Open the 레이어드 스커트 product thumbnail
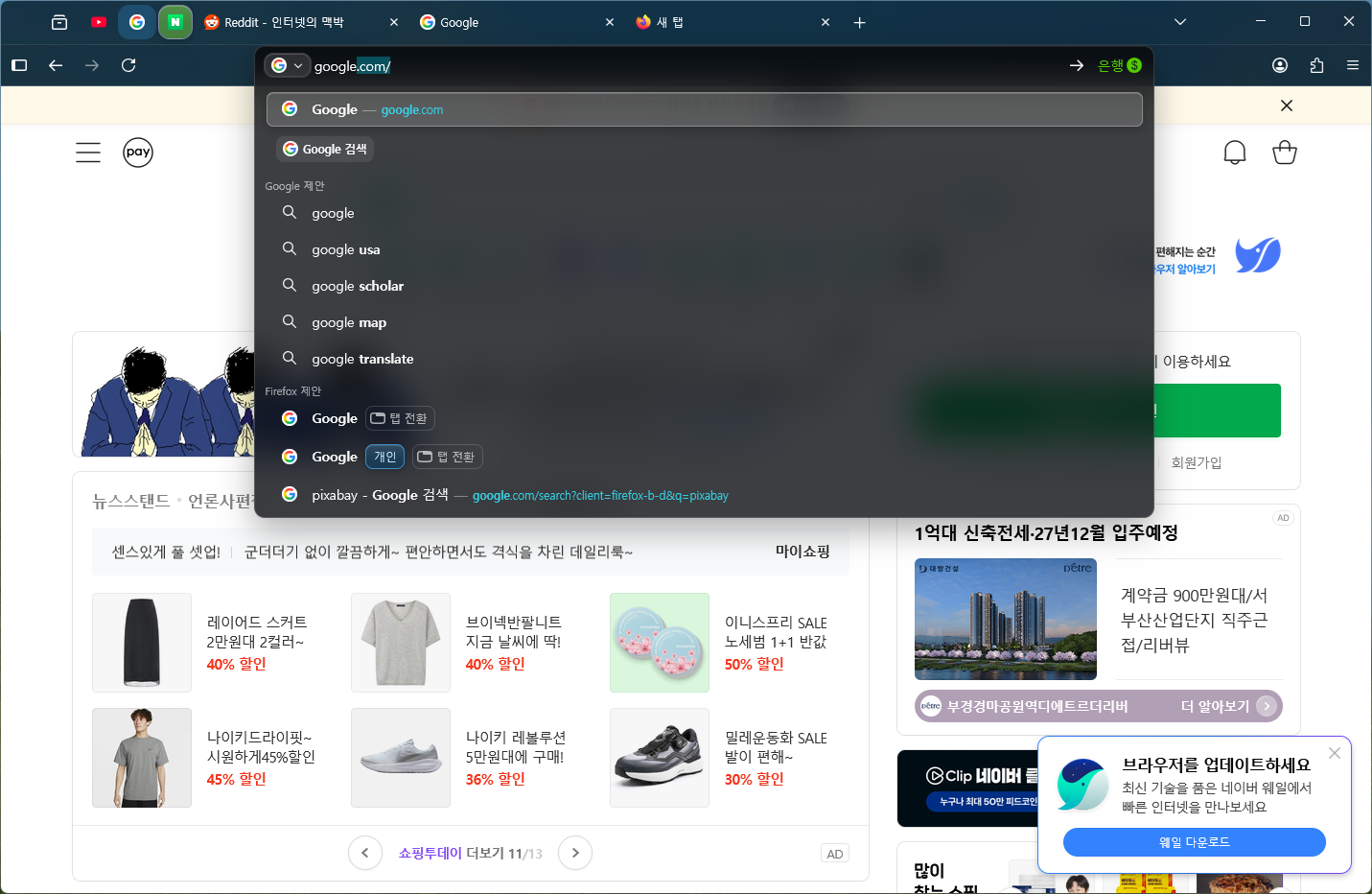The image size is (1372, 894). pos(142,643)
